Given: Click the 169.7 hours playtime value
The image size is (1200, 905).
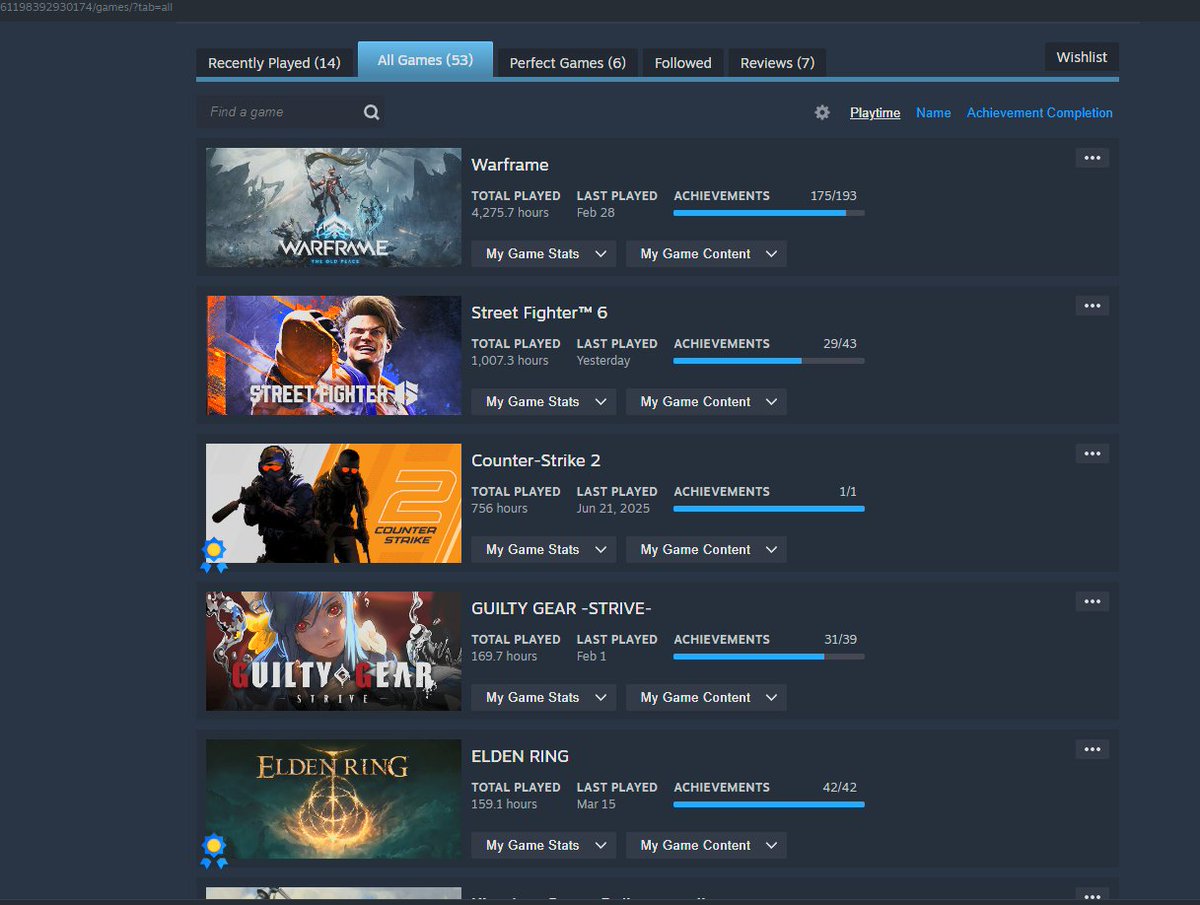Looking at the screenshot, I should [504, 657].
